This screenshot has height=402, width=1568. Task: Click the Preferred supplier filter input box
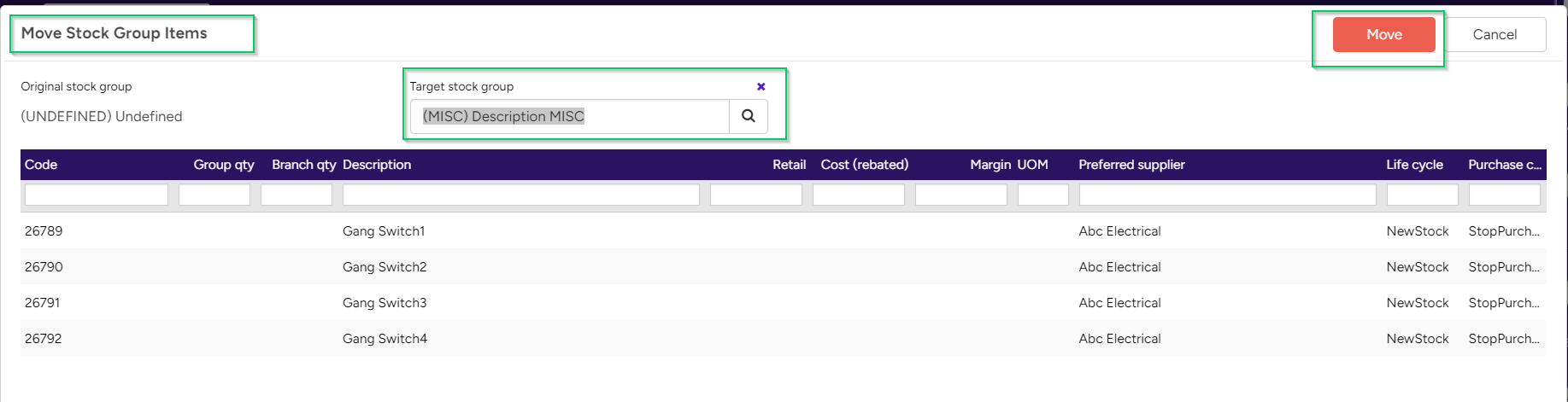pos(1228,195)
